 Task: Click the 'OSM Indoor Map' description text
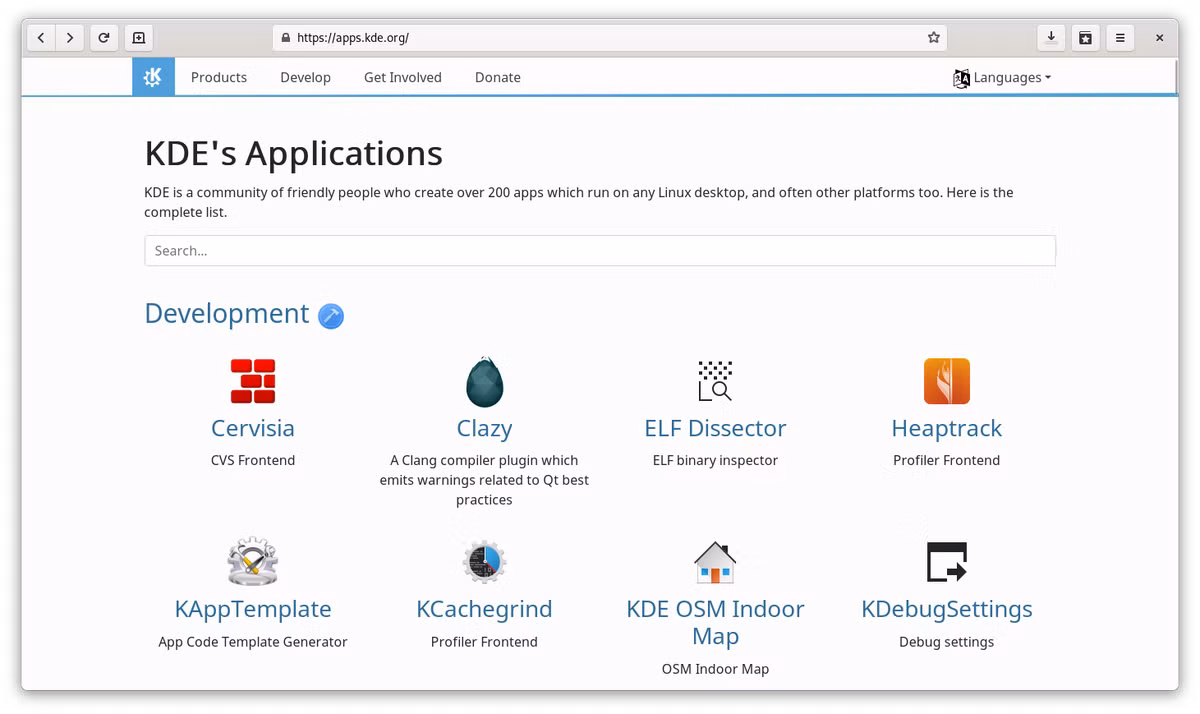click(715, 669)
